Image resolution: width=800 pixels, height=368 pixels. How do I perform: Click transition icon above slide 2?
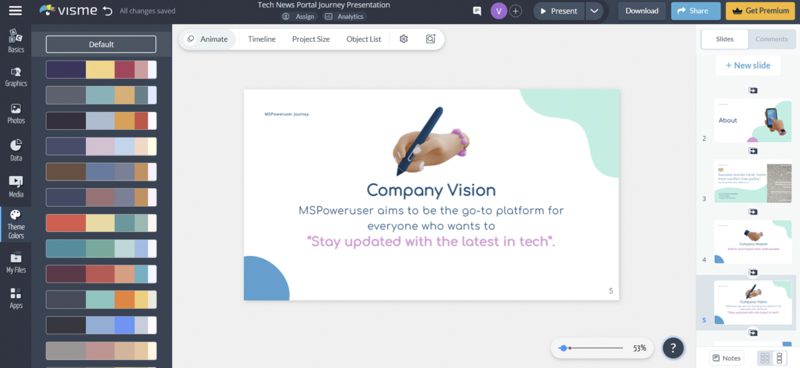click(x=753, y=90)
